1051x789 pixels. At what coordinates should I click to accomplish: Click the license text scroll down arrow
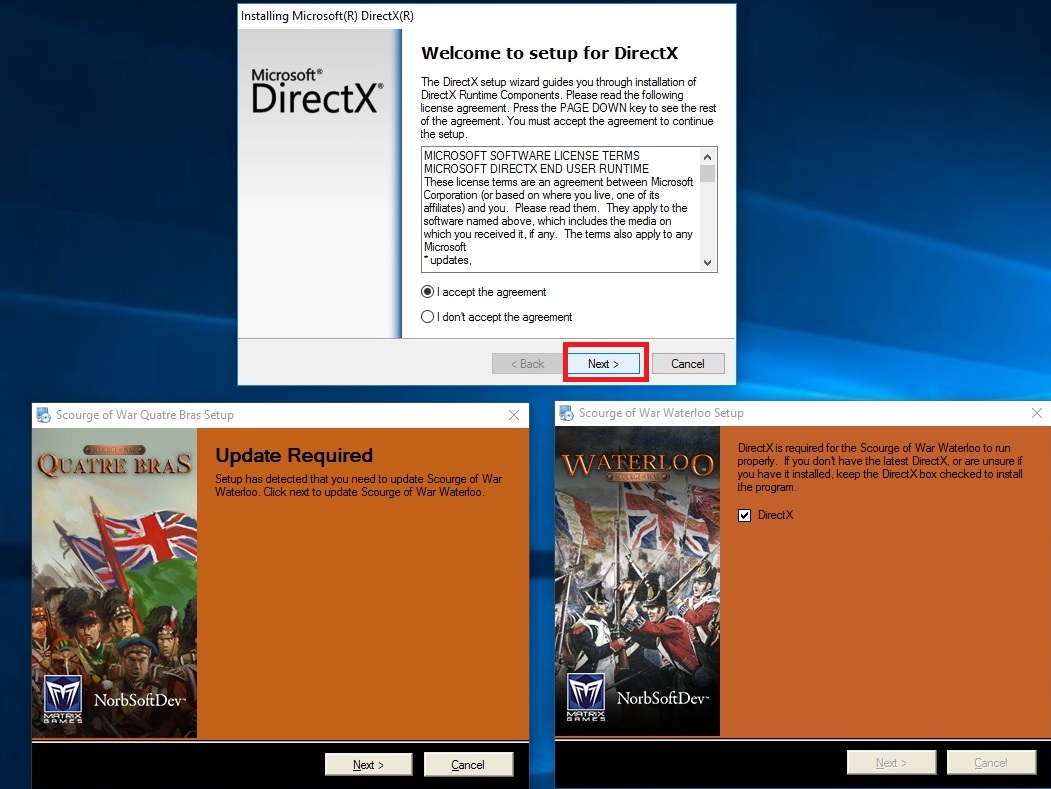click(707, 263)
